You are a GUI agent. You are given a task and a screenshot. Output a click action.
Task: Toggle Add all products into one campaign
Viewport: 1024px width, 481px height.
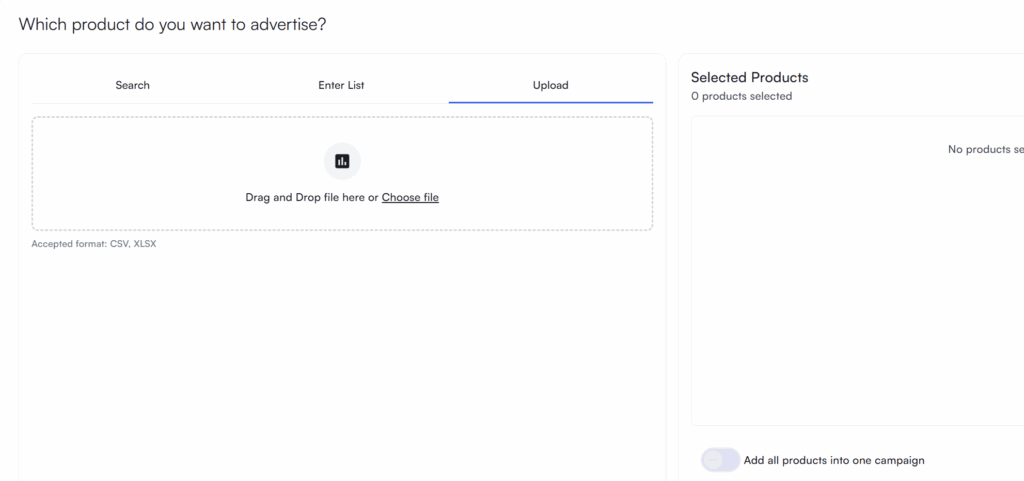pos(720,460)
